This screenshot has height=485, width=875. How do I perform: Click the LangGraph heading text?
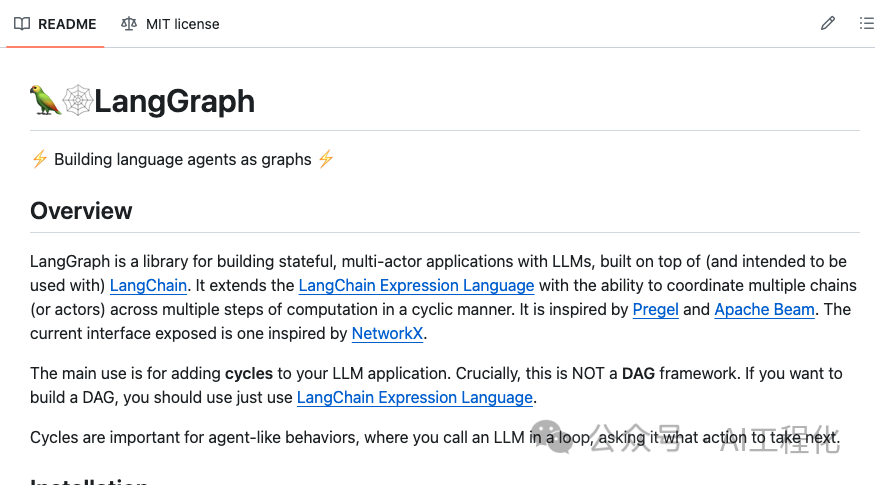pyautogui.click(x=174, y=101)
